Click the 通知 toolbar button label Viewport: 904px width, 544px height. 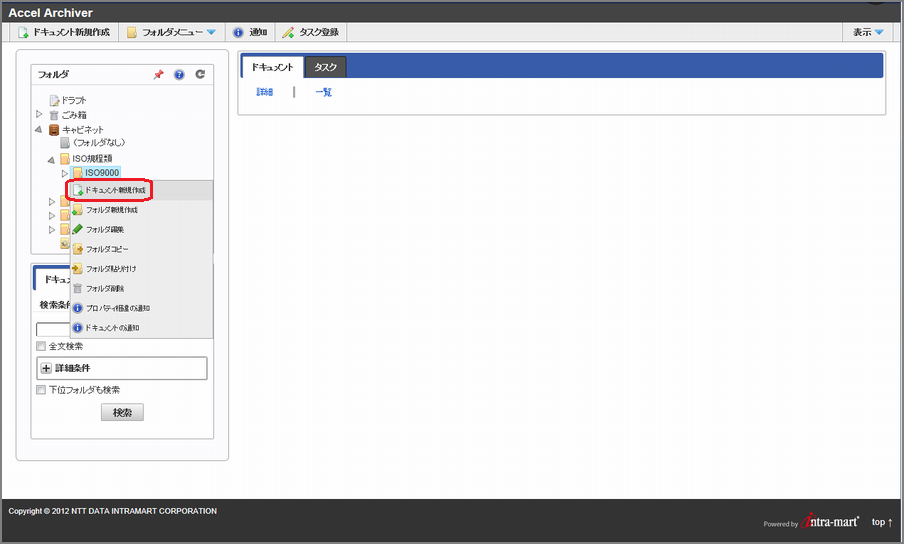click(x=258, y=32)
